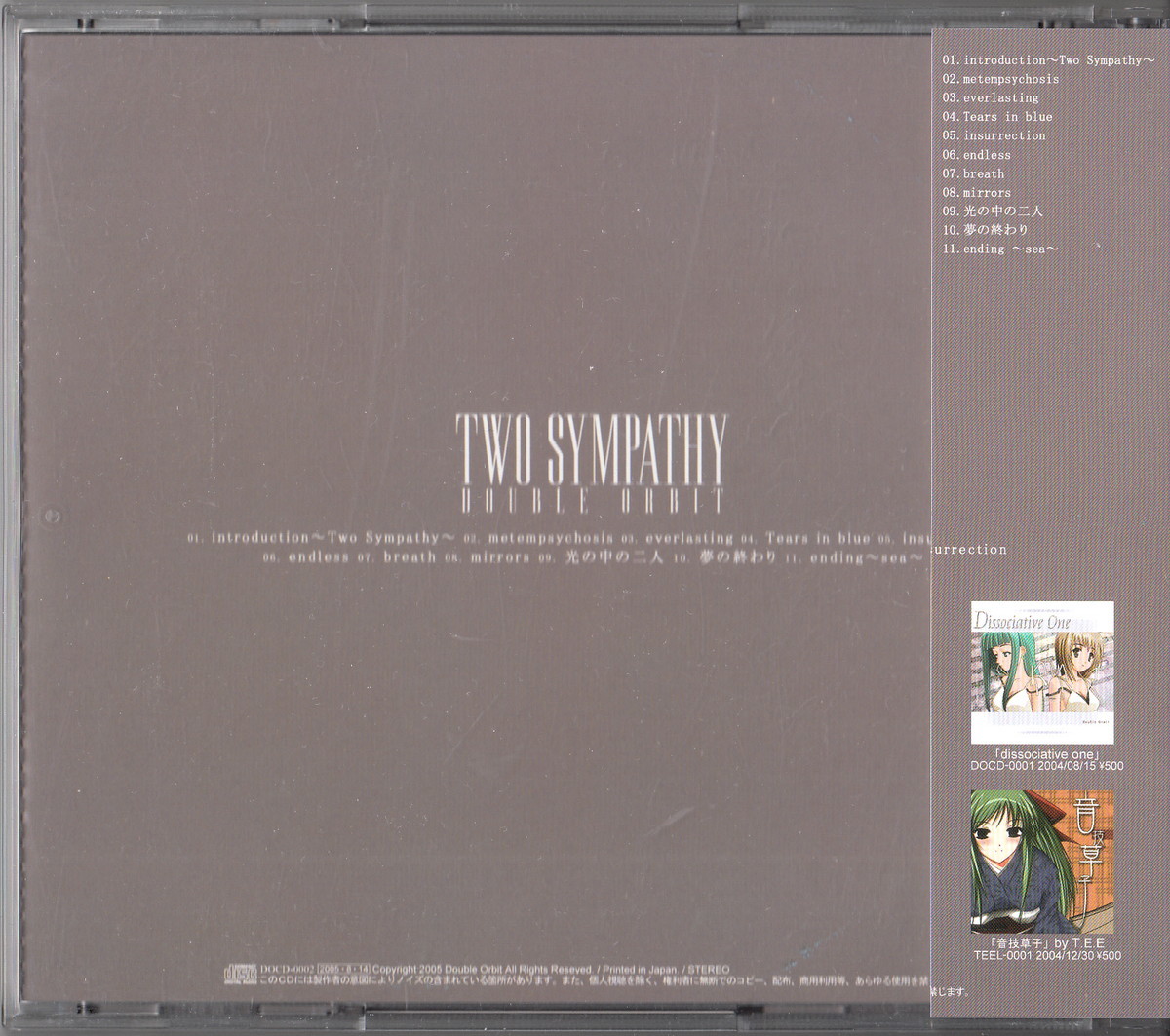The image size is (1170, 1036).
Task: Select '05.insurrection' in the obi strip list
Action: (x=994, y=135)
